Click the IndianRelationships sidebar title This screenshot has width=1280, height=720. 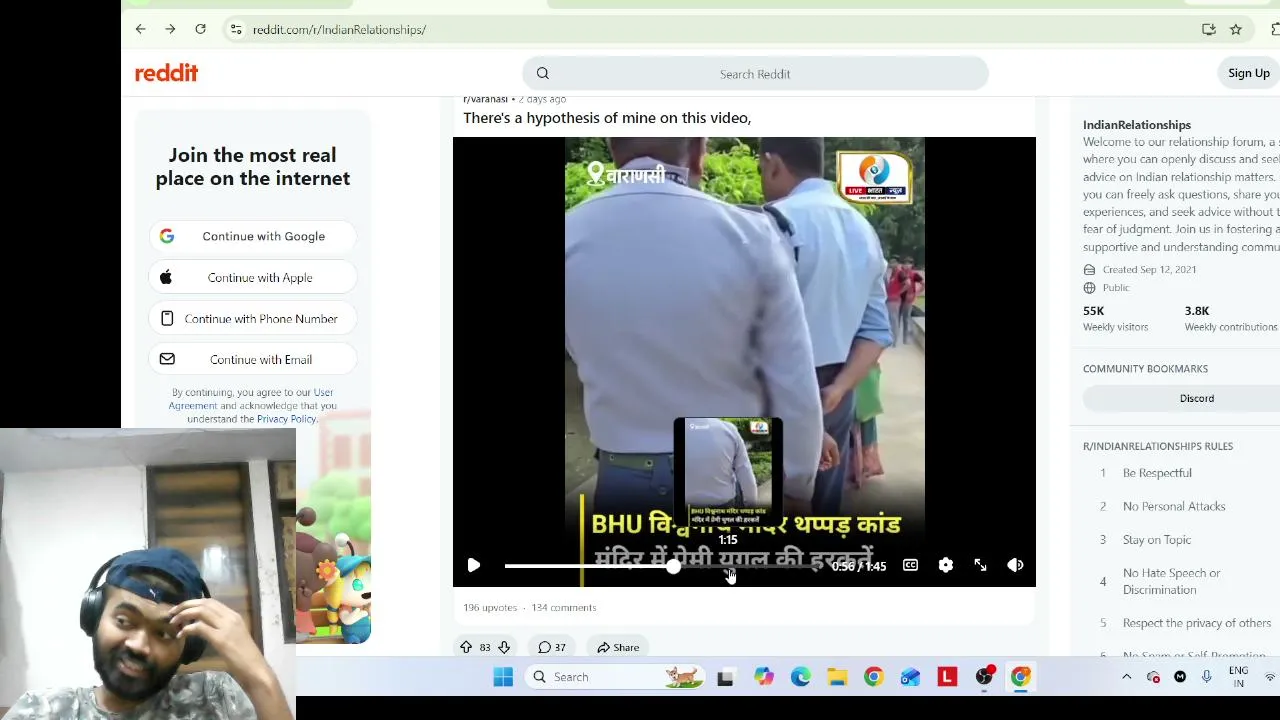1137,125
